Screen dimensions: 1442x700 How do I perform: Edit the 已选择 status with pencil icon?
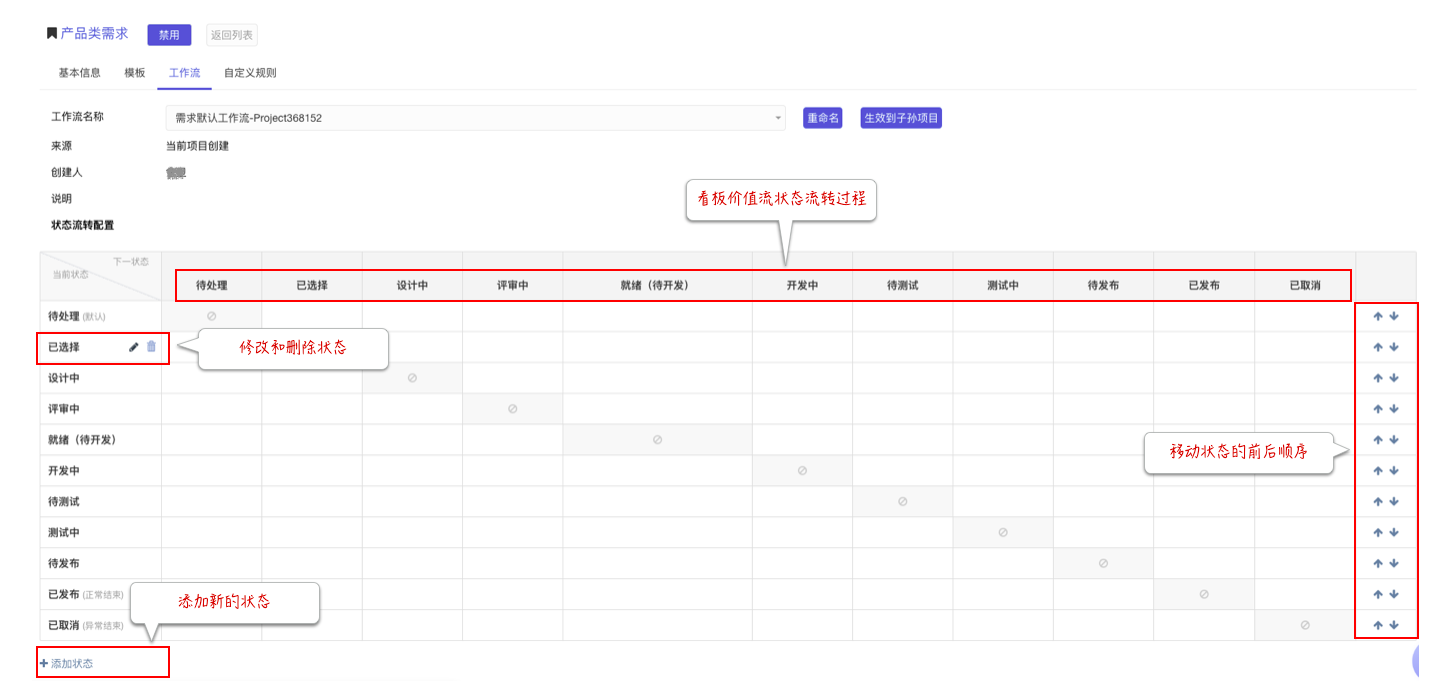click(134, 347)
